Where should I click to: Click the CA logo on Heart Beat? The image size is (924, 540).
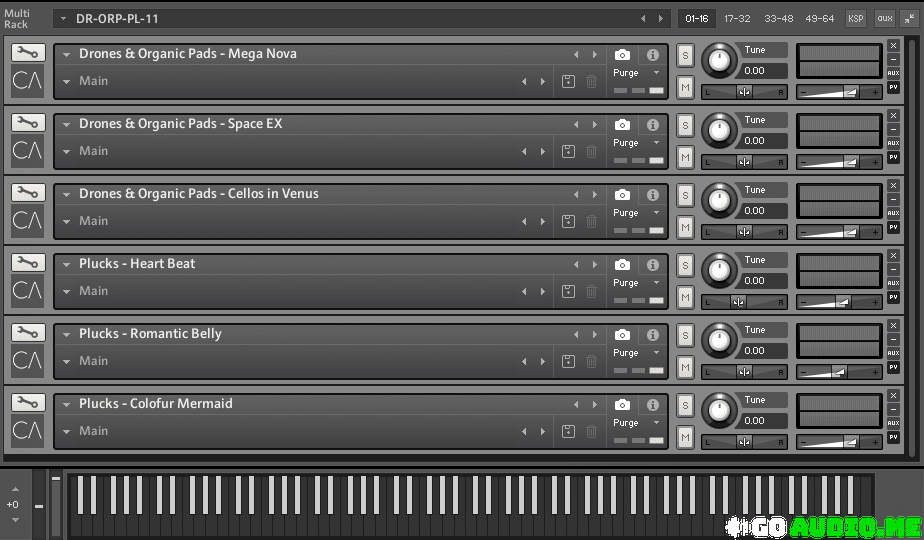[28, 292]
